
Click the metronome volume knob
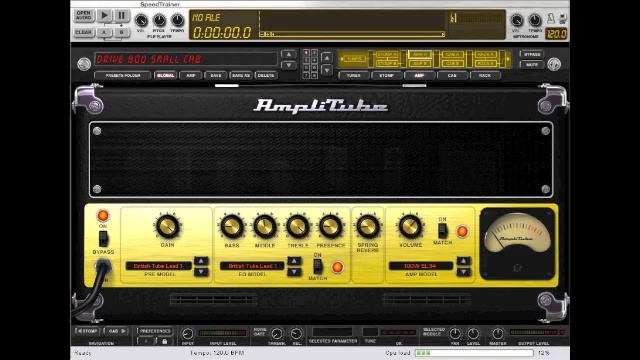click(x=517, y=20)
